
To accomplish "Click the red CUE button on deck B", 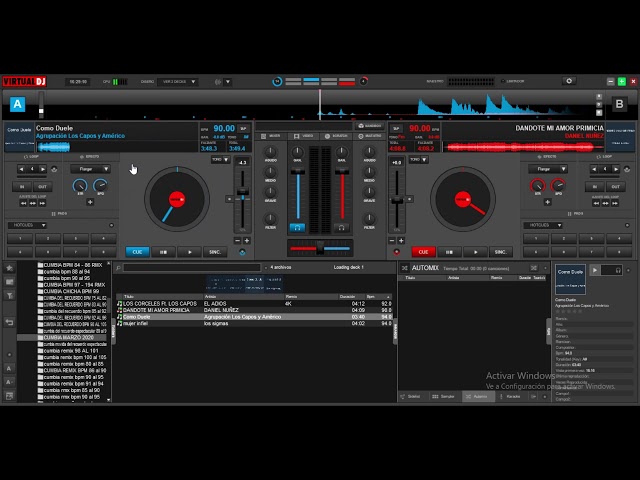I will pyautogui.click(x=423, y=252).
